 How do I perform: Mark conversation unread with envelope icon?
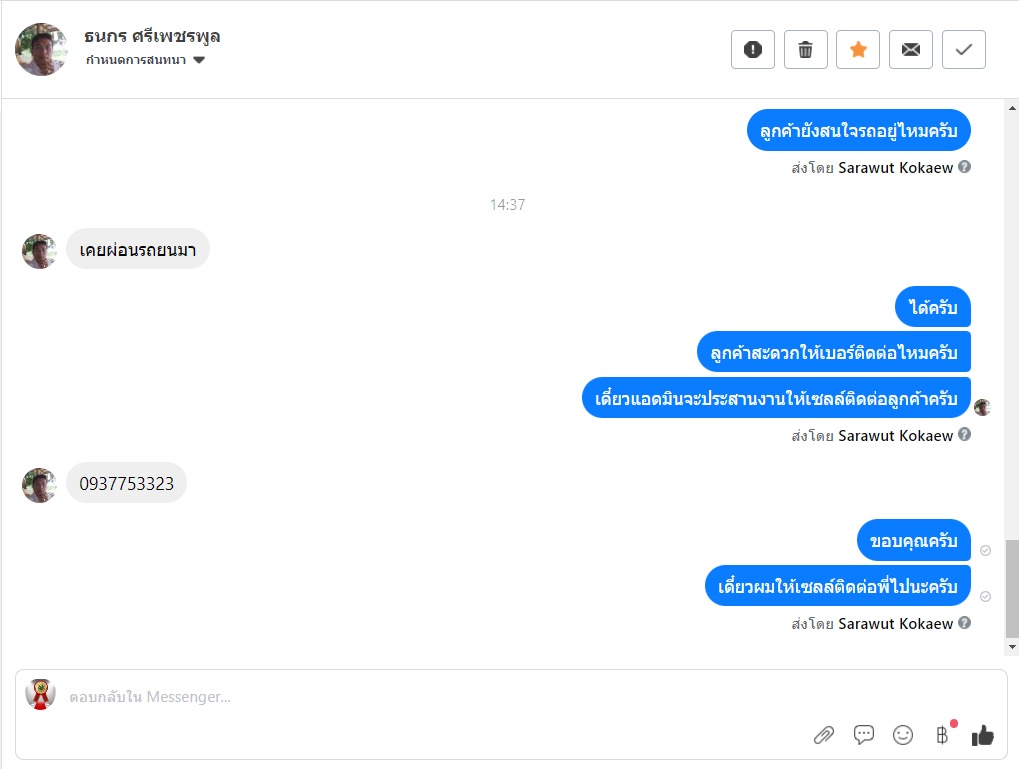click(910, 49)
